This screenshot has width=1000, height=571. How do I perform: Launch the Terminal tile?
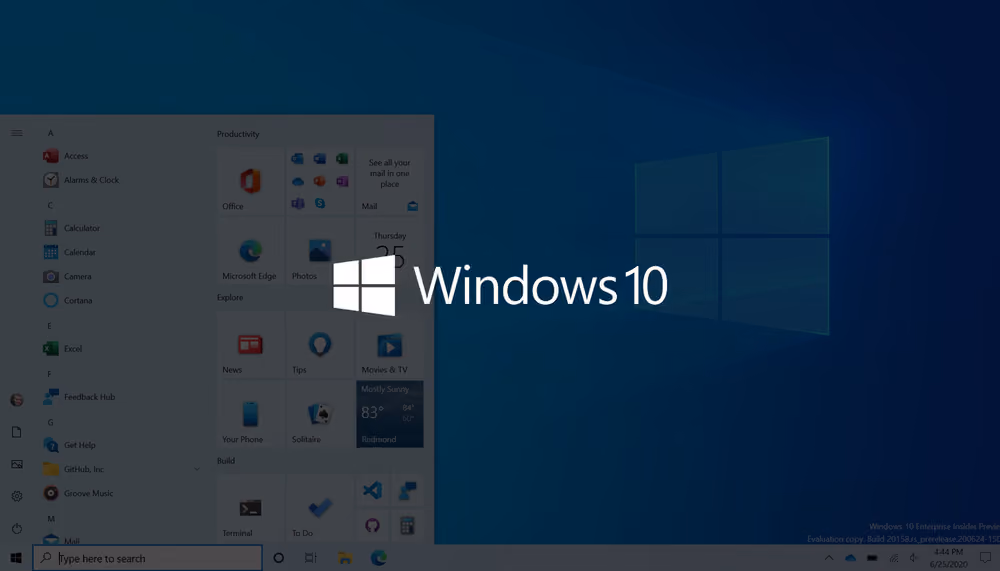[250, 508]
